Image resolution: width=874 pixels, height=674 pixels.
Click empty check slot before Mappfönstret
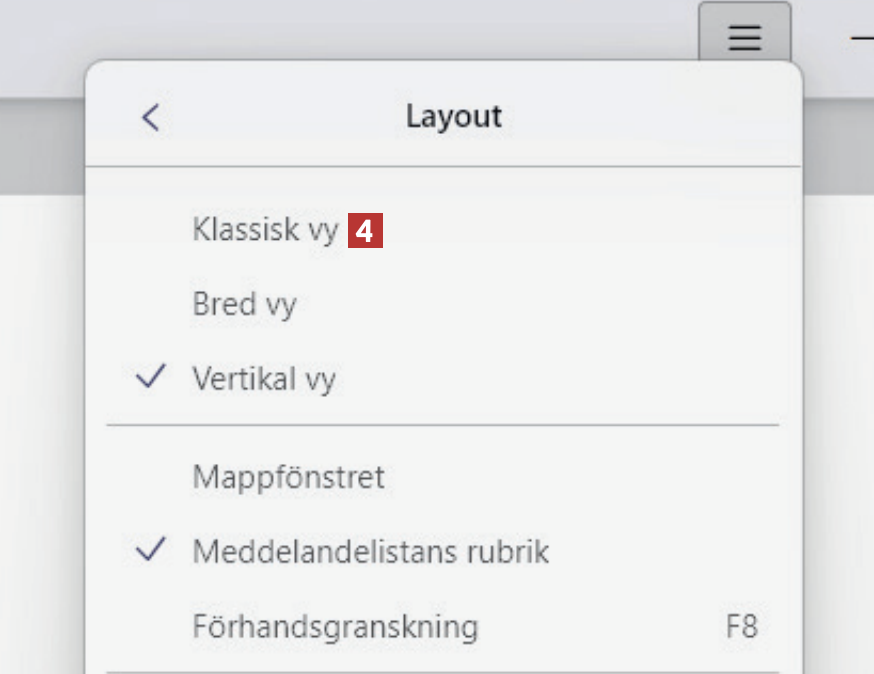click(x=150, y=477)
